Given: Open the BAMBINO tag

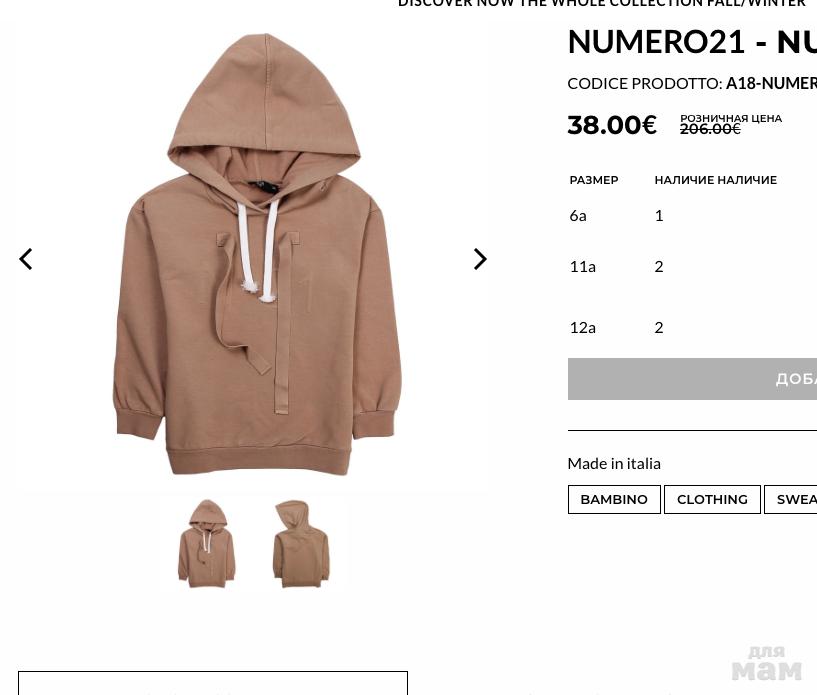Looking at the screenshot, I should pos(614,499).
